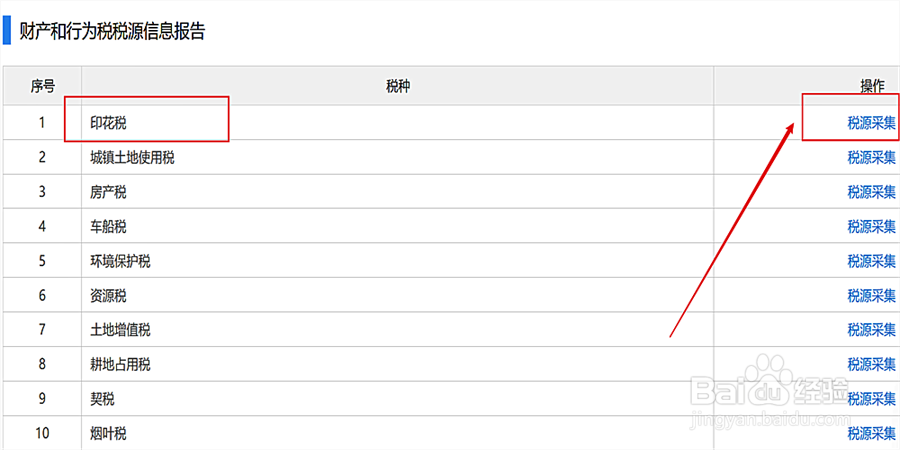The image size is (900, 450).
Task: Open 税源采集 for 环境保护税
Action: tap(871, 261)
